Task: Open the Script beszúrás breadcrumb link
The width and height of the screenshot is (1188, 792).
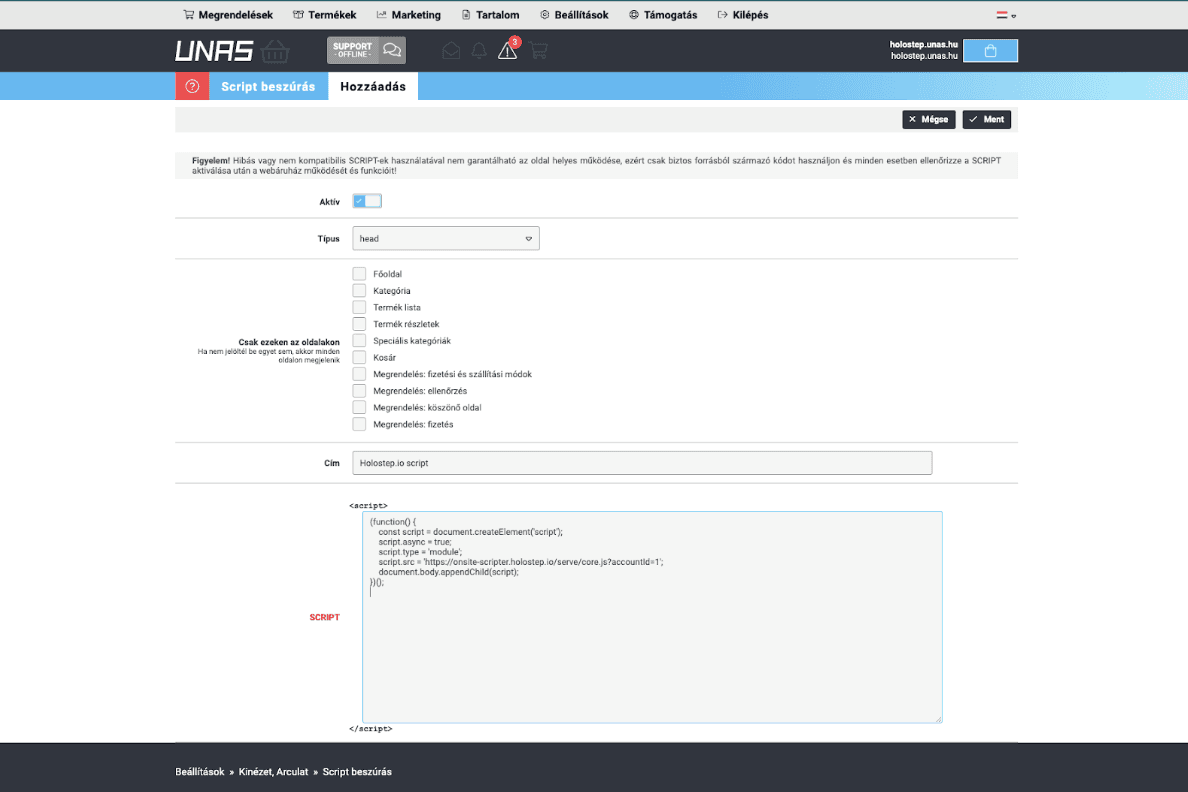Action: [x=357, y=772]
